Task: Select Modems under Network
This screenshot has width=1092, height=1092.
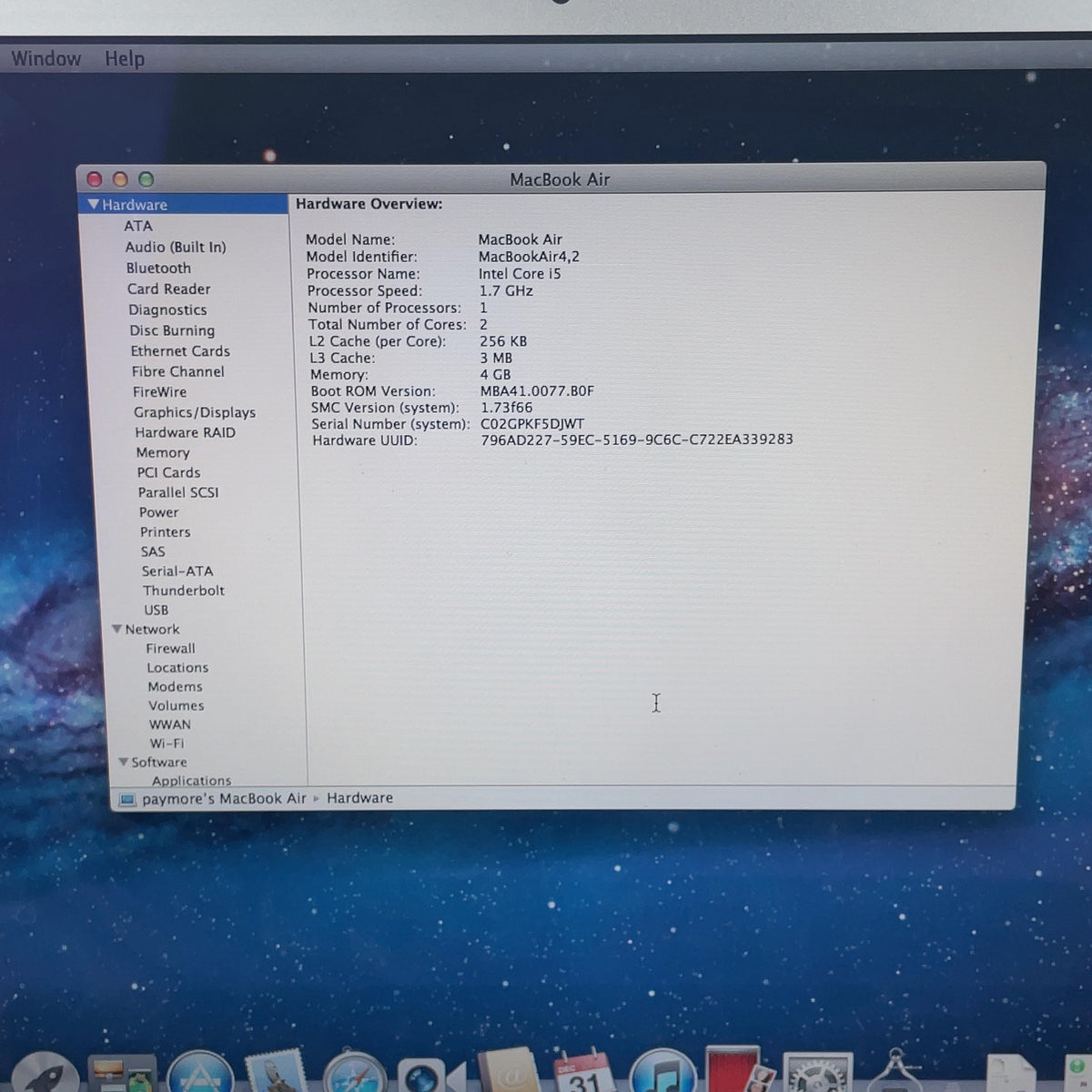Action: (x=176, y=686)
